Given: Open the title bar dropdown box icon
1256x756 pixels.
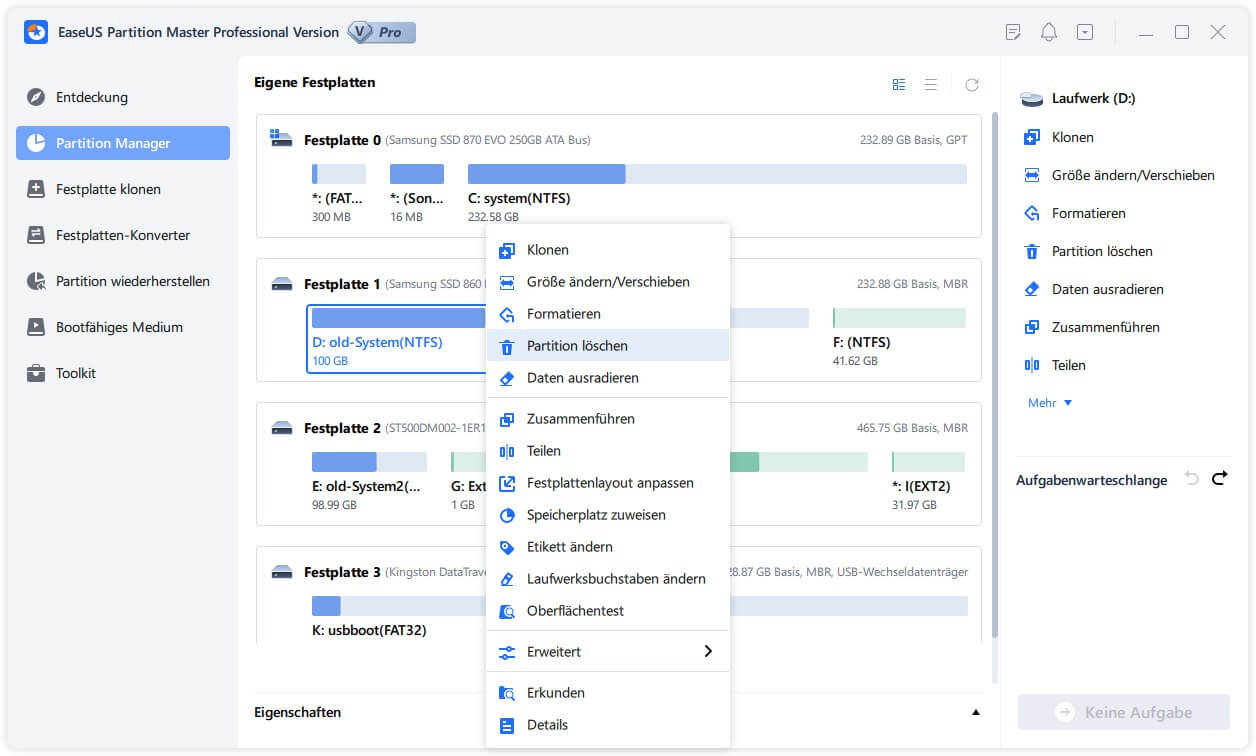Looking at the screenshot, I should 1085,32.
